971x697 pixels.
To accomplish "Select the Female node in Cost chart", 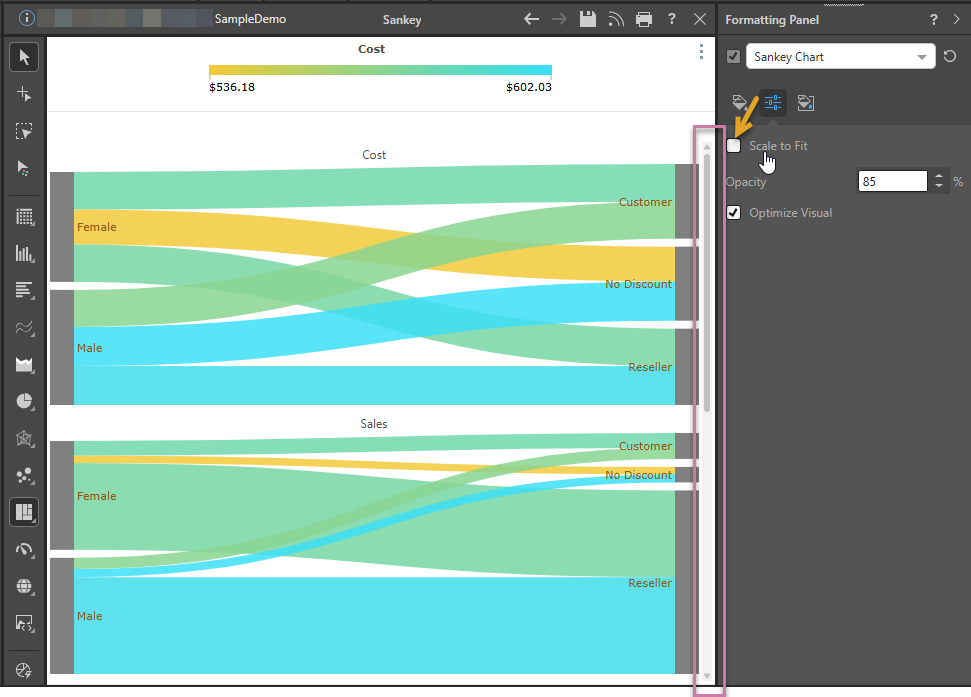I will click(62, 227).
